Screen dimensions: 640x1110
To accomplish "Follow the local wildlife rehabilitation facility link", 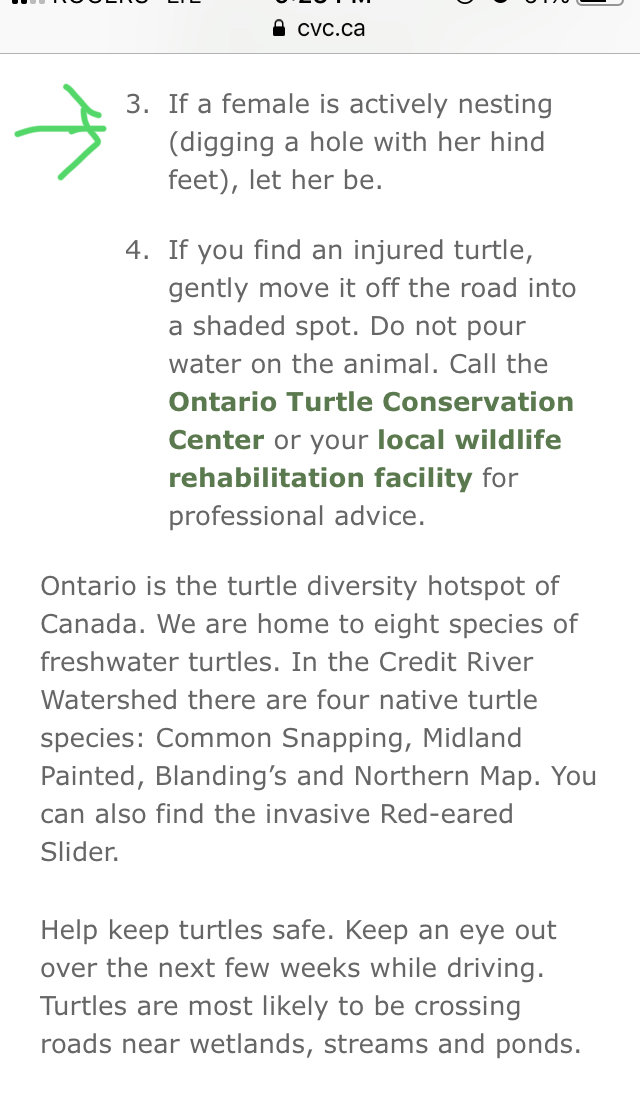I will 365,459.
